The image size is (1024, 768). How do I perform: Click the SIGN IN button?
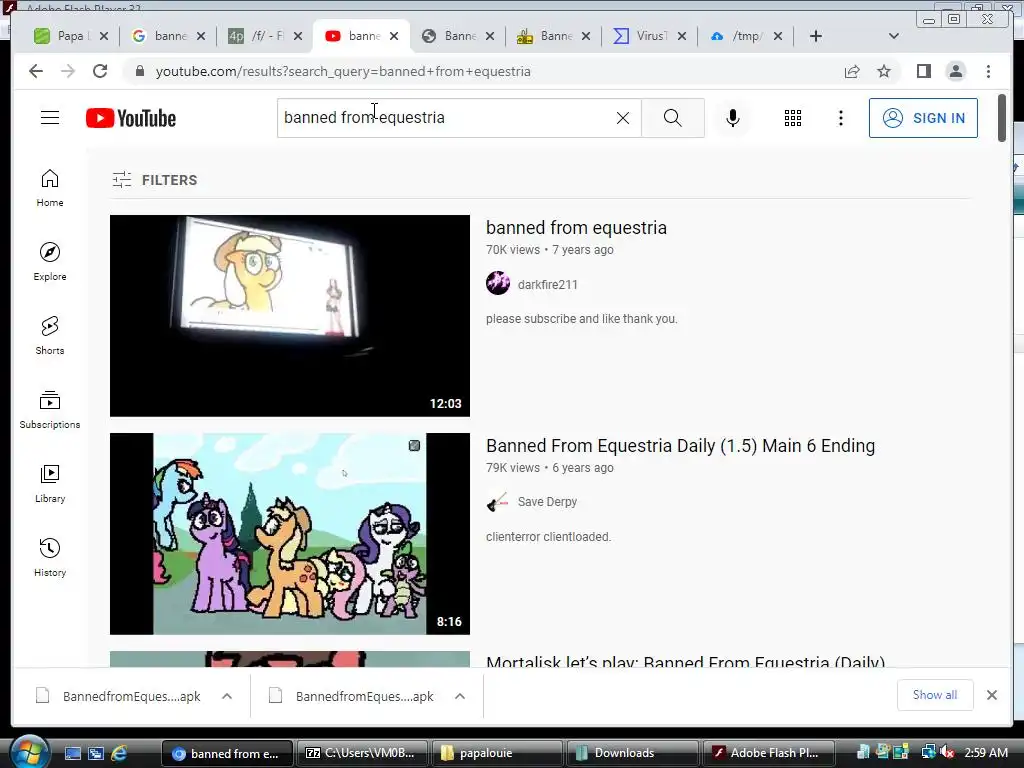tap(923, 118)
